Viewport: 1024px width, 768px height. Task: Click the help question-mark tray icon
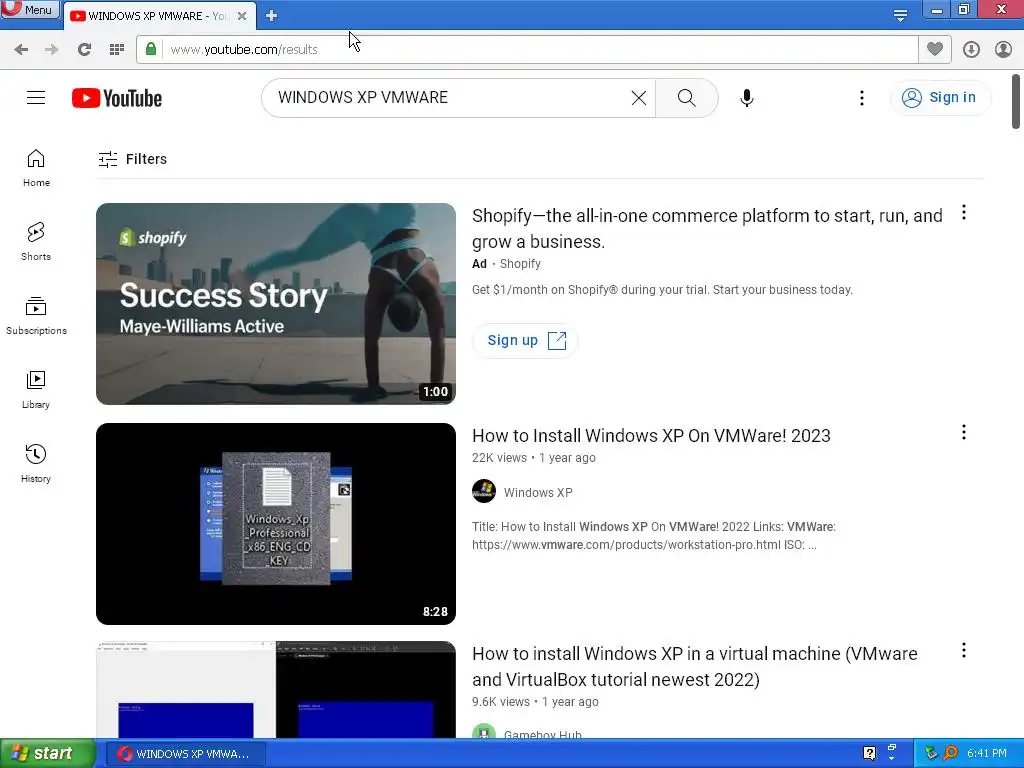point(869,754)
